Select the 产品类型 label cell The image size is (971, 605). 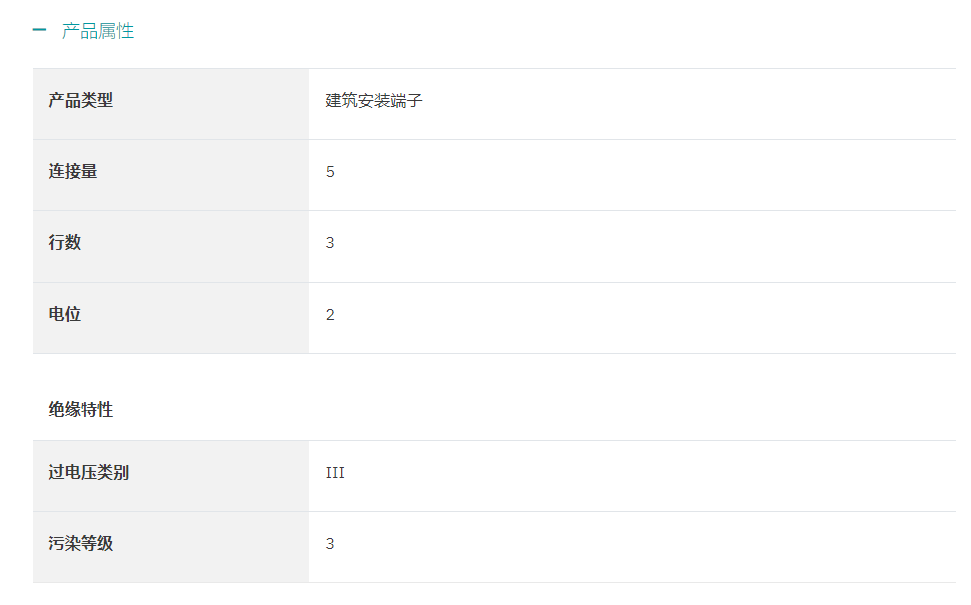click(171, 104)
